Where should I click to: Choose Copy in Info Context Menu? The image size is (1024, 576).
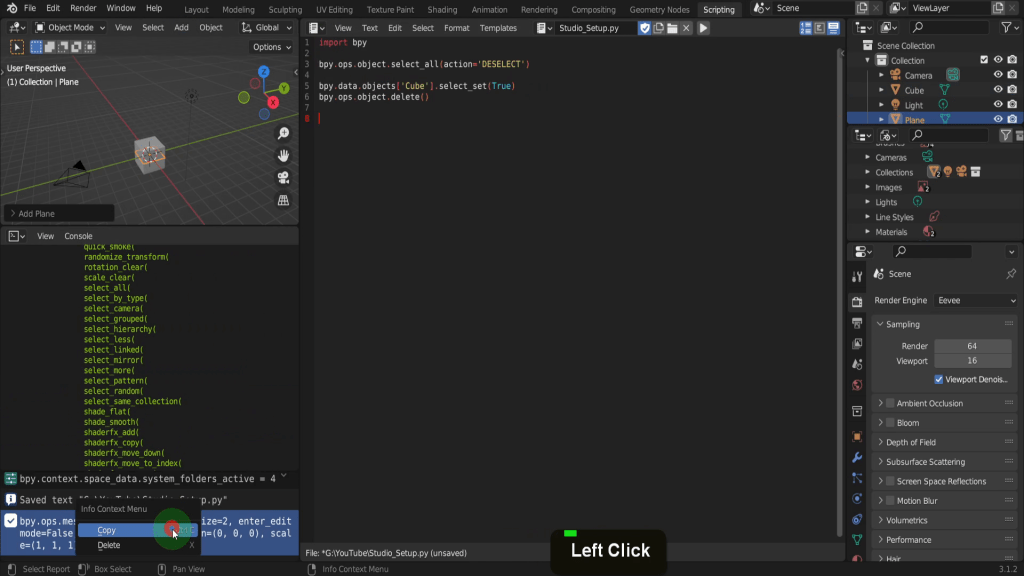(107, 530)
